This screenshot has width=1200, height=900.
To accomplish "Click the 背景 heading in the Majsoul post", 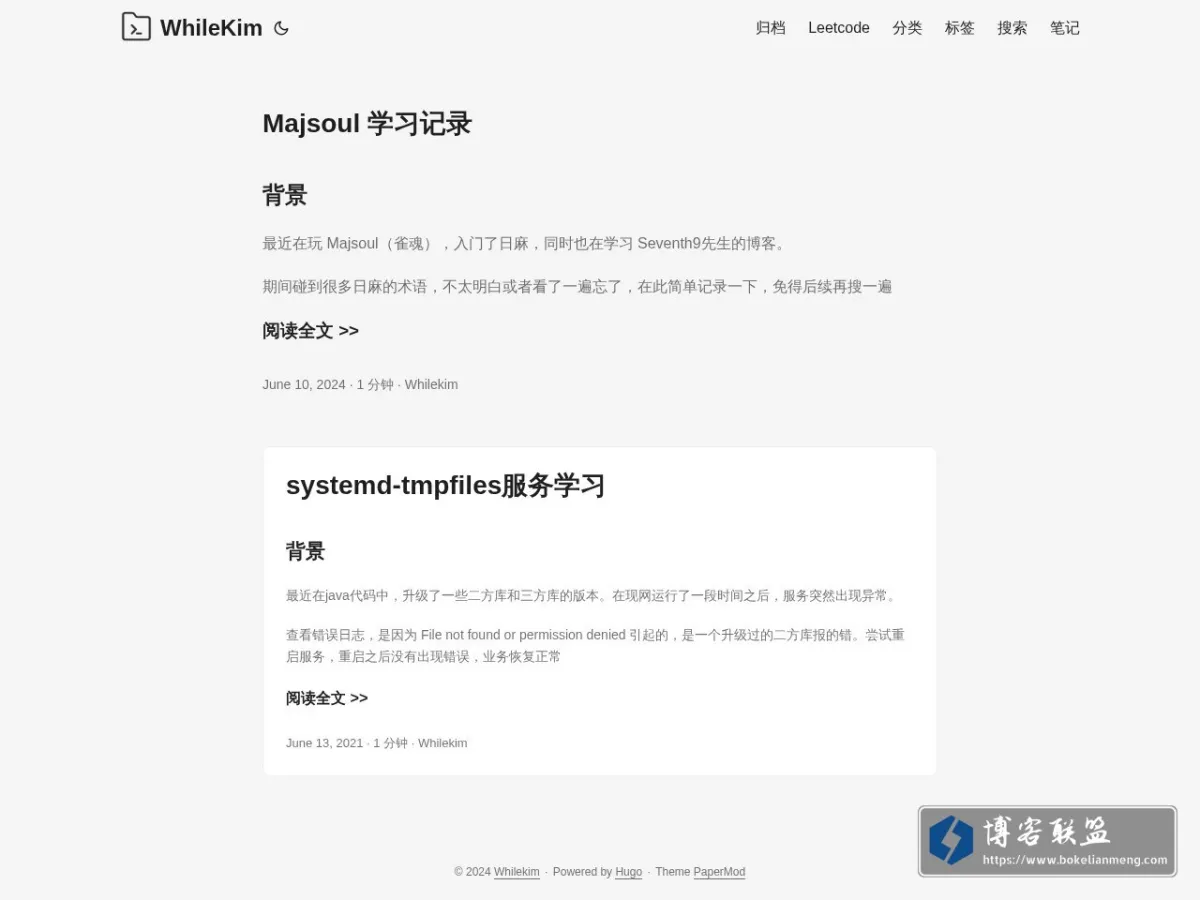I will 284,195.
